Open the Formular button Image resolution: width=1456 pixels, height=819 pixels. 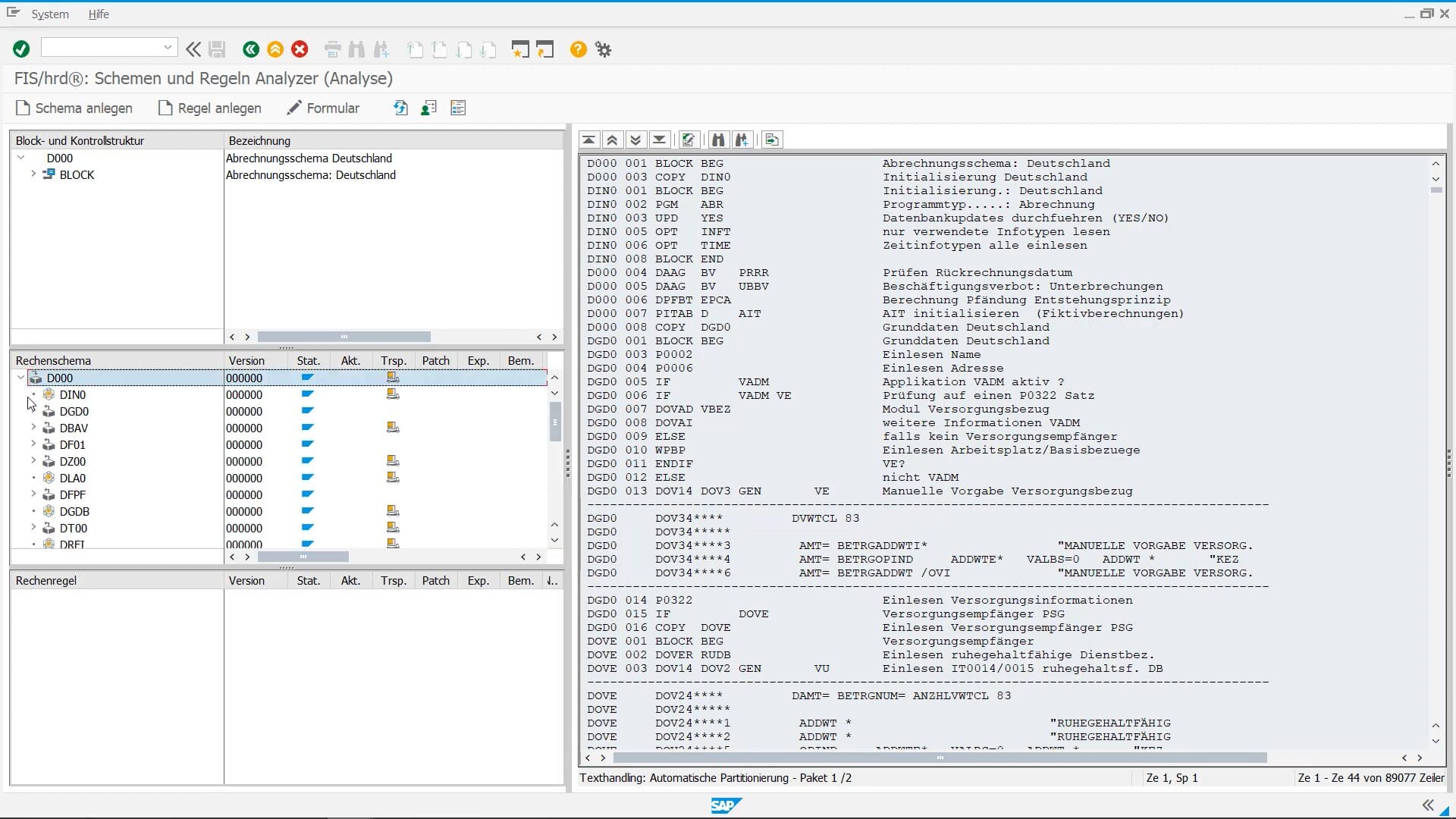(323, 108)
